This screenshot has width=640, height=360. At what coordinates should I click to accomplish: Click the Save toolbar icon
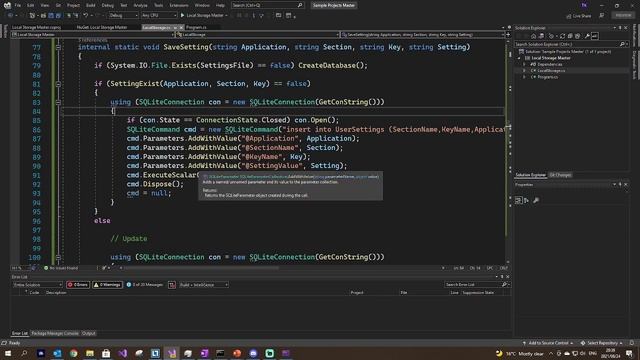click(51, 15)
